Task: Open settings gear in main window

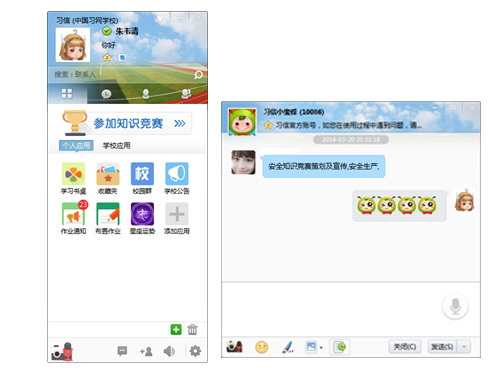Action: 195,351
